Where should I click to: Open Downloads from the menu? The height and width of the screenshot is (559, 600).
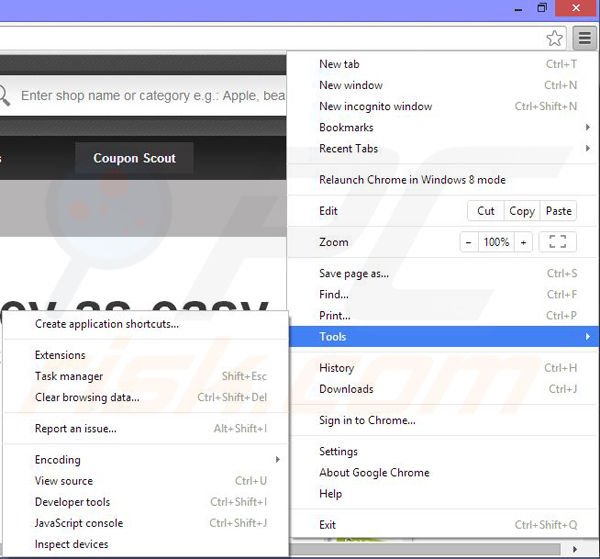coord(444,389)
